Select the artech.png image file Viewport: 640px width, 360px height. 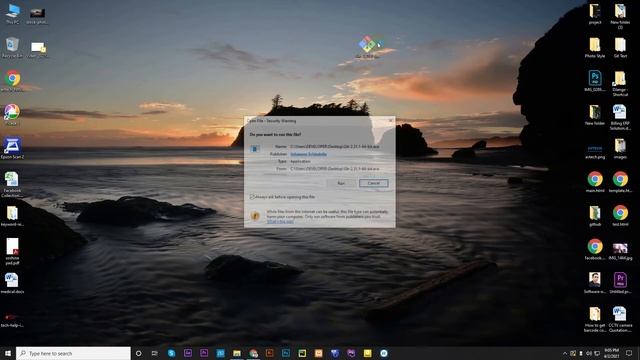click(x=595, y=151)
